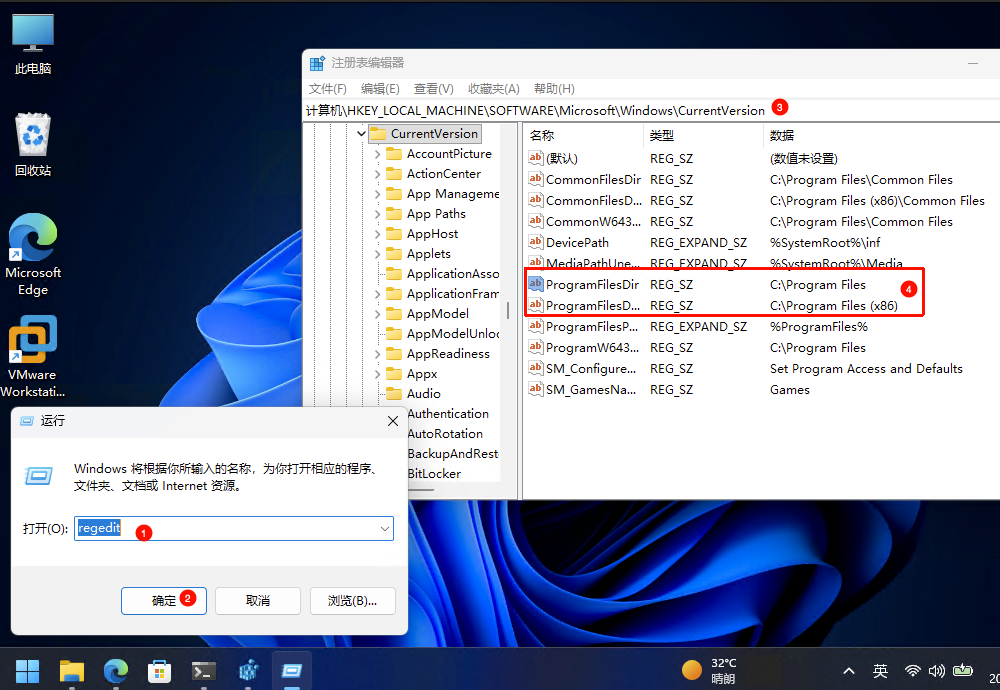Screen dimensions: 1000x690
Task: Select the SM_Configure... value icon
Action: tap(536, 368)
